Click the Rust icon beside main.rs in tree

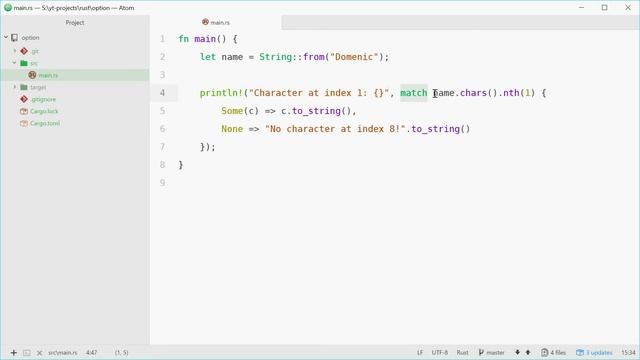coord(32,75)
